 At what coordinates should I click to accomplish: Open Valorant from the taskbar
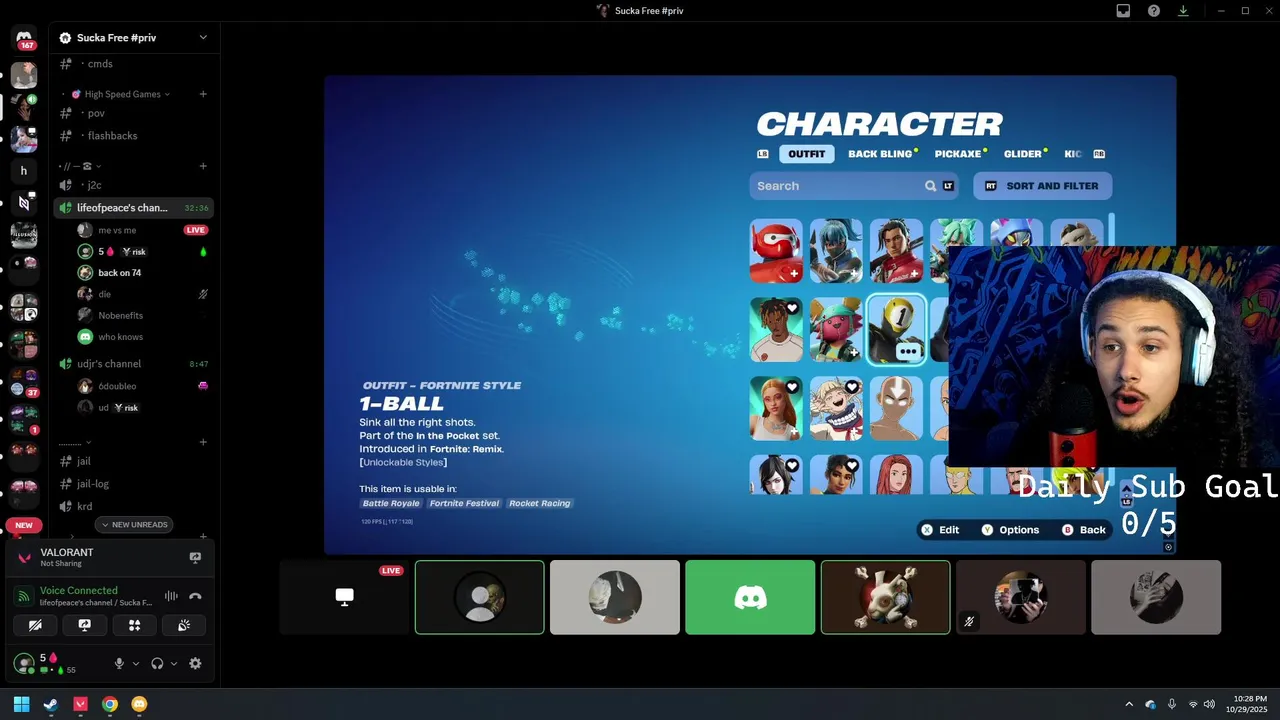coord(80,704)
